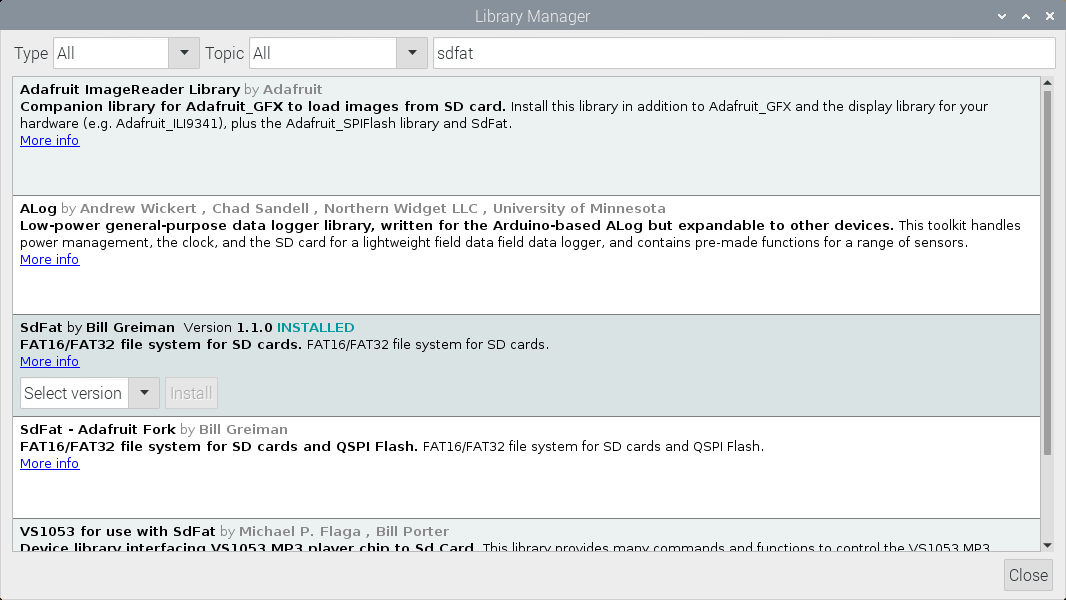Click the scrollbar up arrow
This screenshot has height=600, width=1066.
pos(1047,83)
